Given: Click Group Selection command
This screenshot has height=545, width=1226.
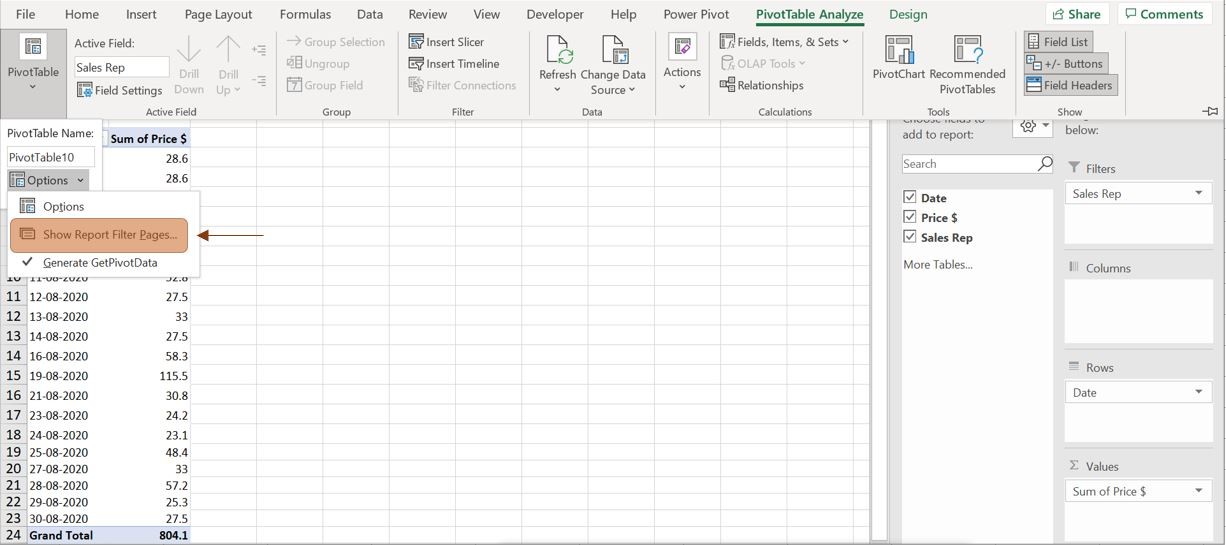Looking at the screenshot, I should click(x=336, y=42).
